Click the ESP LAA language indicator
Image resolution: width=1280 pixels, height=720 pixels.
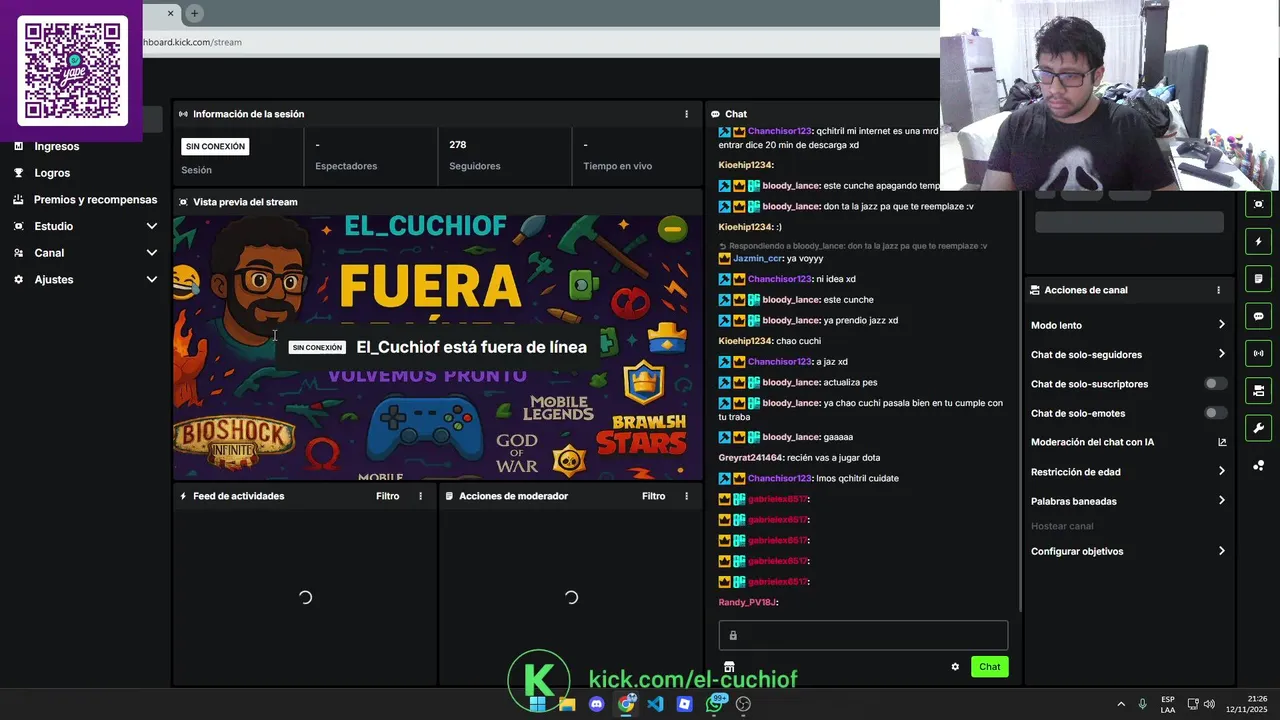coord(1168,704)
